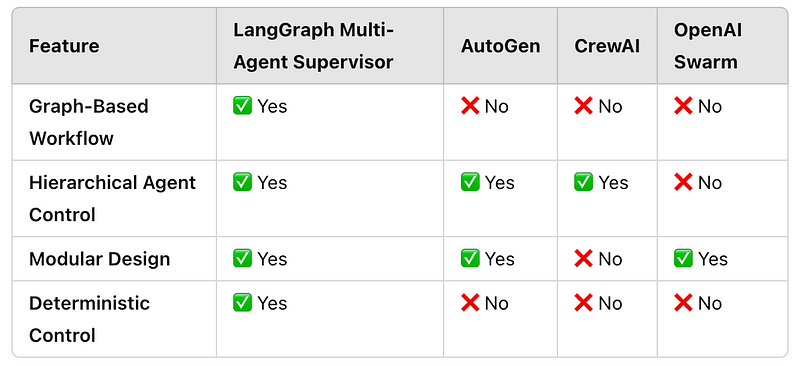Click red X for AutoGen Graph-Based Workflow
Image resolution: width=800 pixels, height=366 pixels.
(x=470, y=106)
